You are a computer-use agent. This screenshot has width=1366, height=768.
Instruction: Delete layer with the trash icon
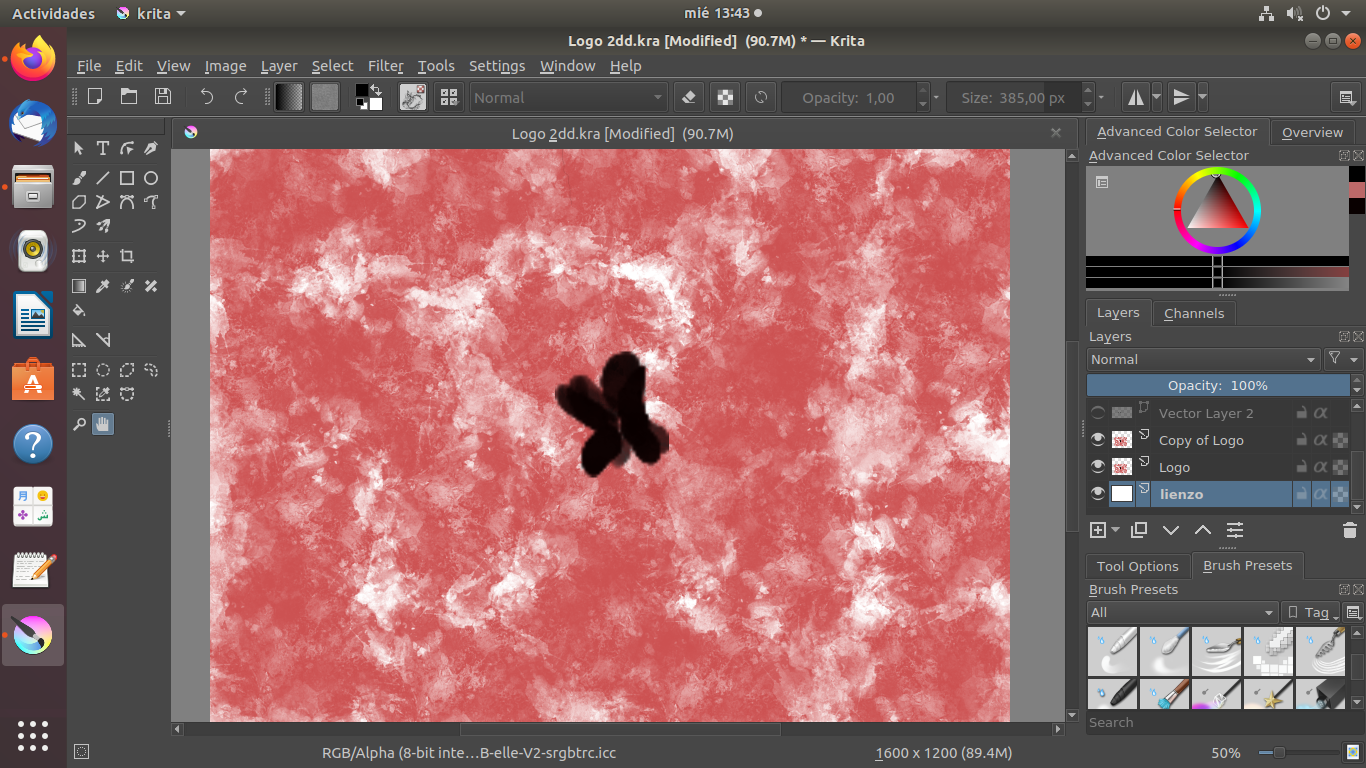point(1349,530)
